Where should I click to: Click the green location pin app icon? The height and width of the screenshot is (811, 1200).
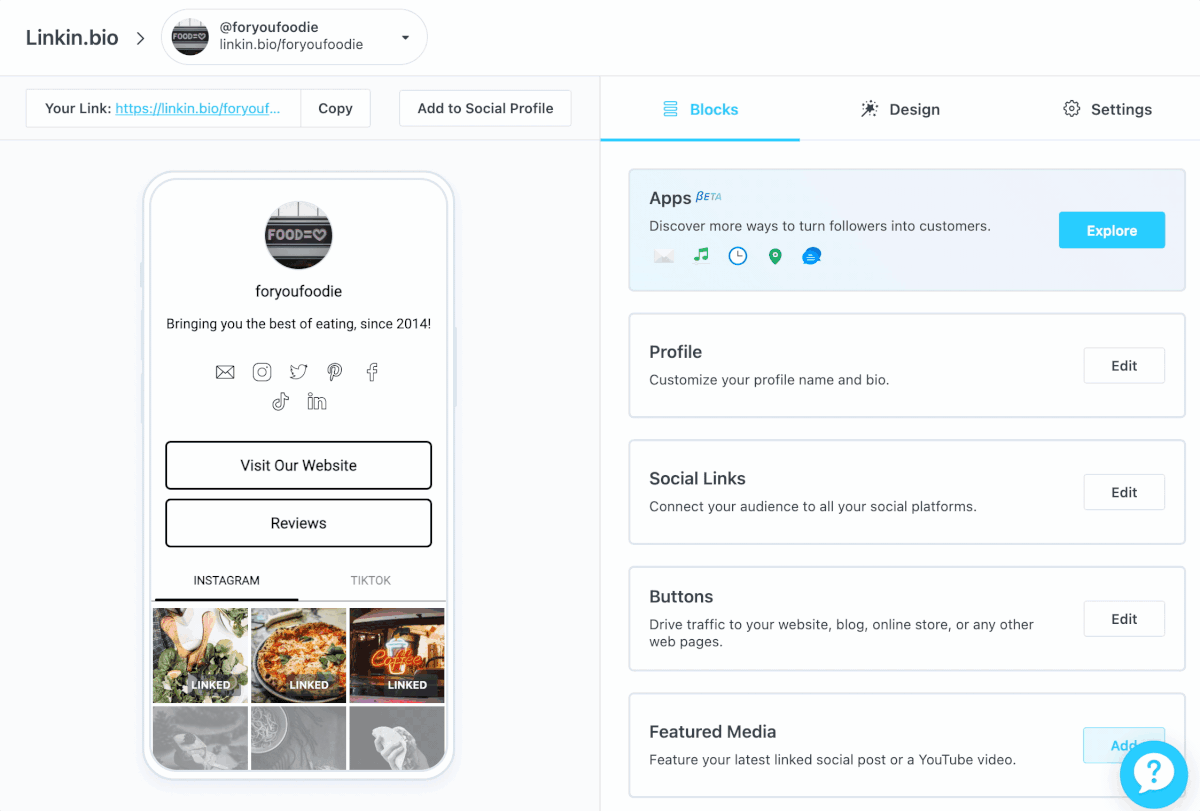point(775,256)
